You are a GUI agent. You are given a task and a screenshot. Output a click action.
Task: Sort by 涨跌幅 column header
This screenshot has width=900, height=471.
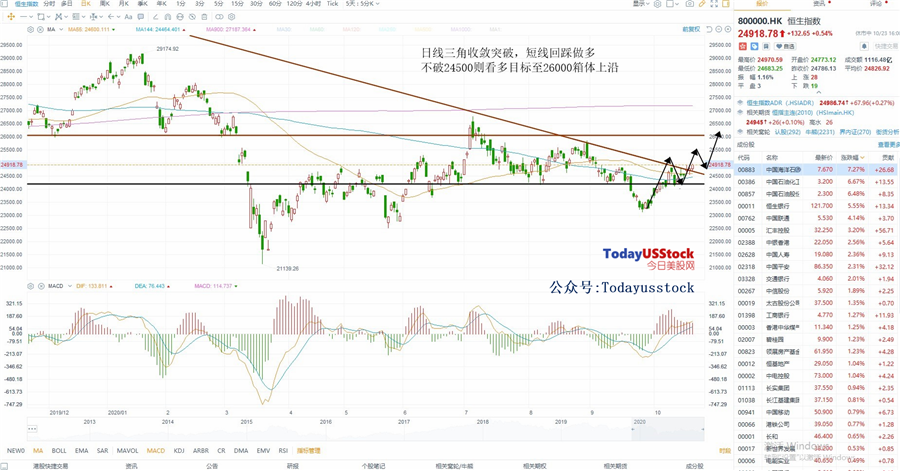pos(852,157)
